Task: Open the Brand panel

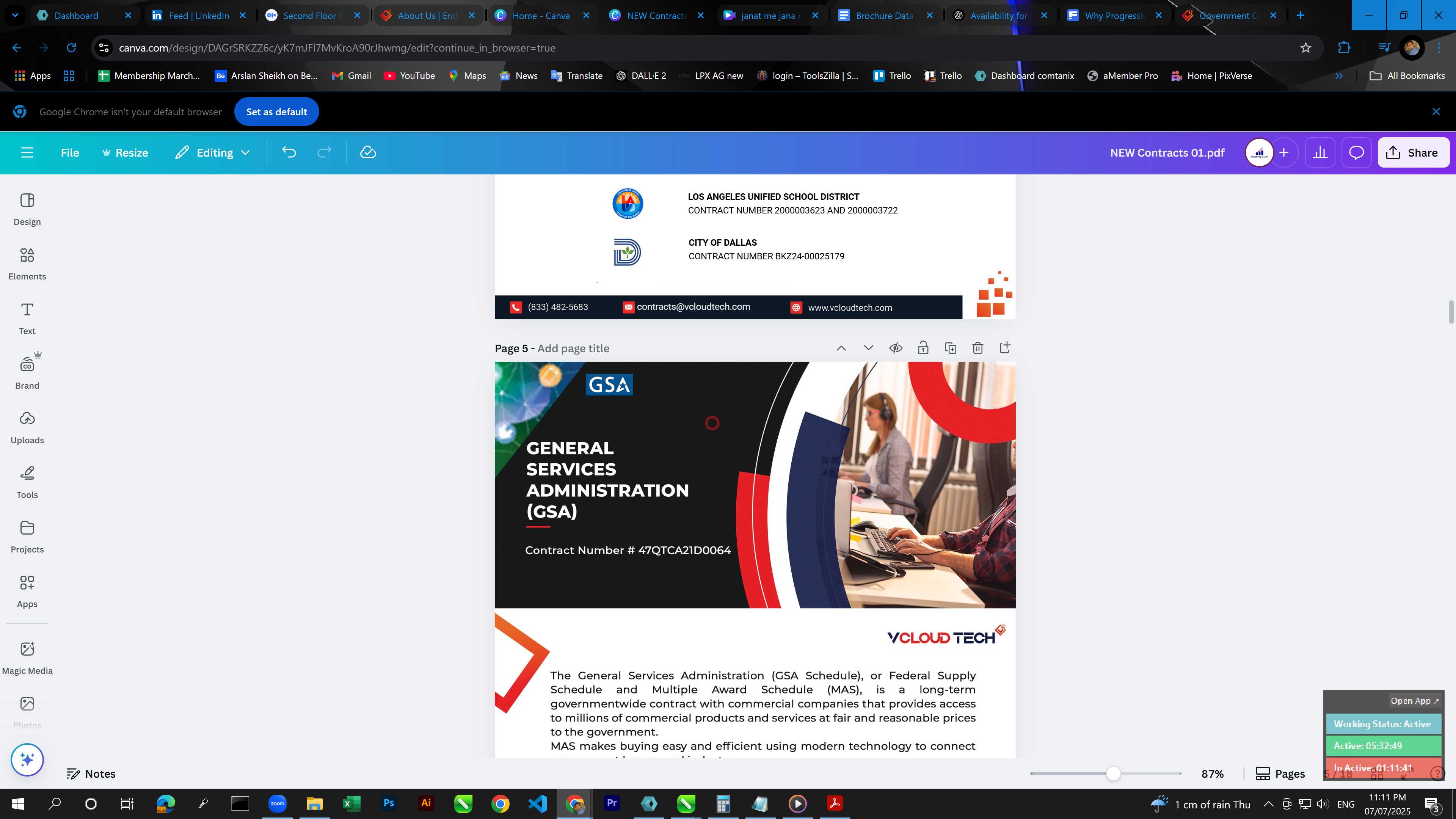Action: (x=27, y=373)
